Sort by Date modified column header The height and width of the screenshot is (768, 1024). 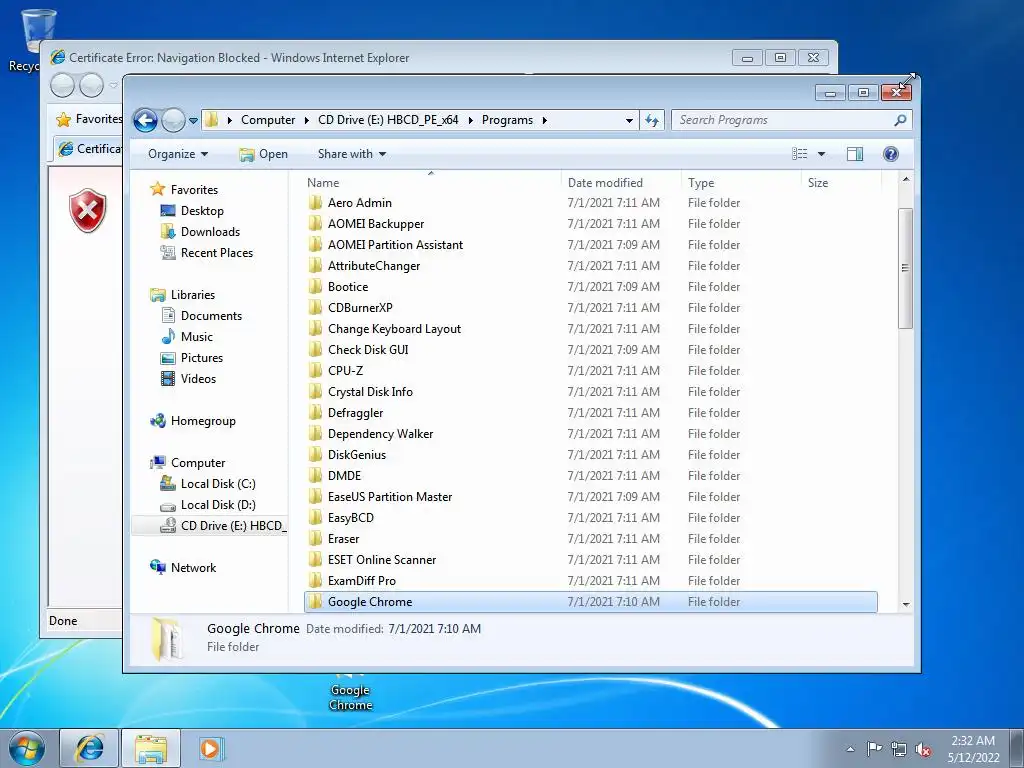[605, 184]
